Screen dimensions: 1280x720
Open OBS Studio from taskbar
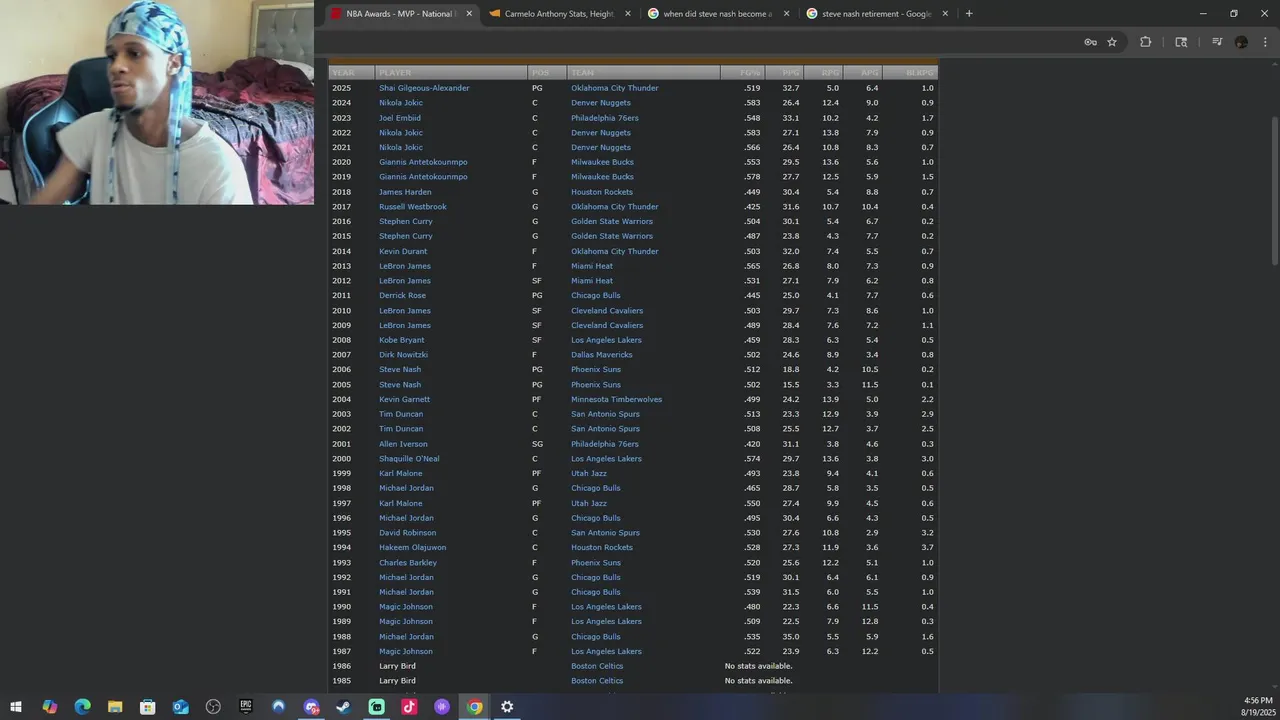(213, 707)
